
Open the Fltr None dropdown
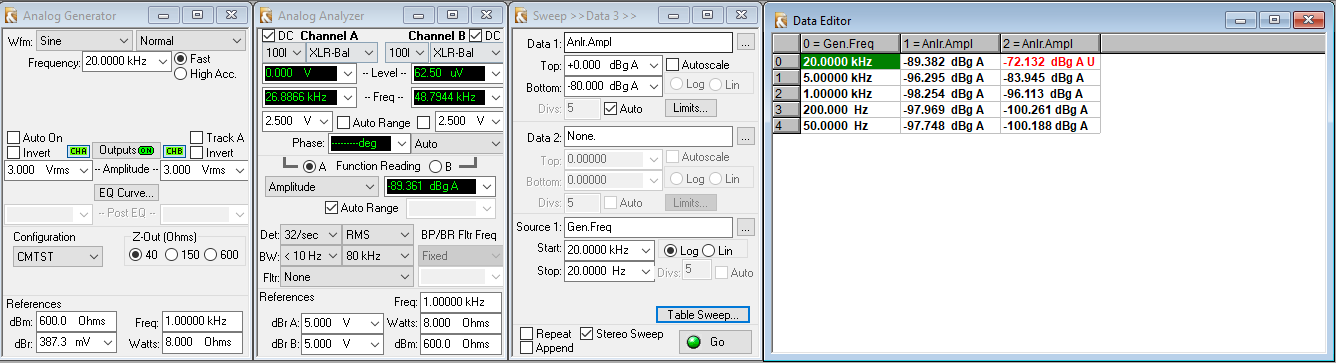pos(347,276)
